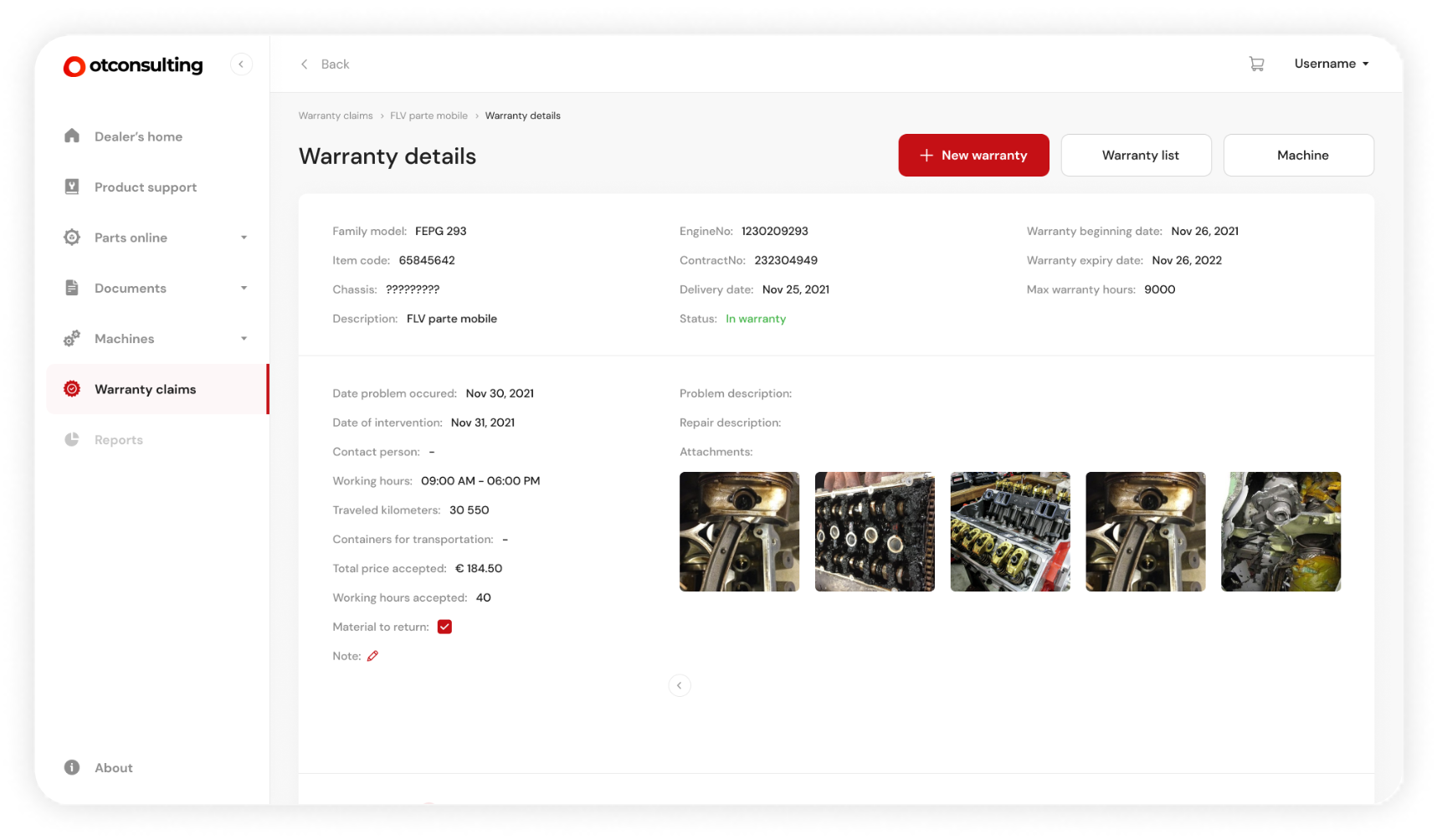The width and height of the screenshot is (1437, 840).
Task: Click the Machine button
Action: (1298, 156)
